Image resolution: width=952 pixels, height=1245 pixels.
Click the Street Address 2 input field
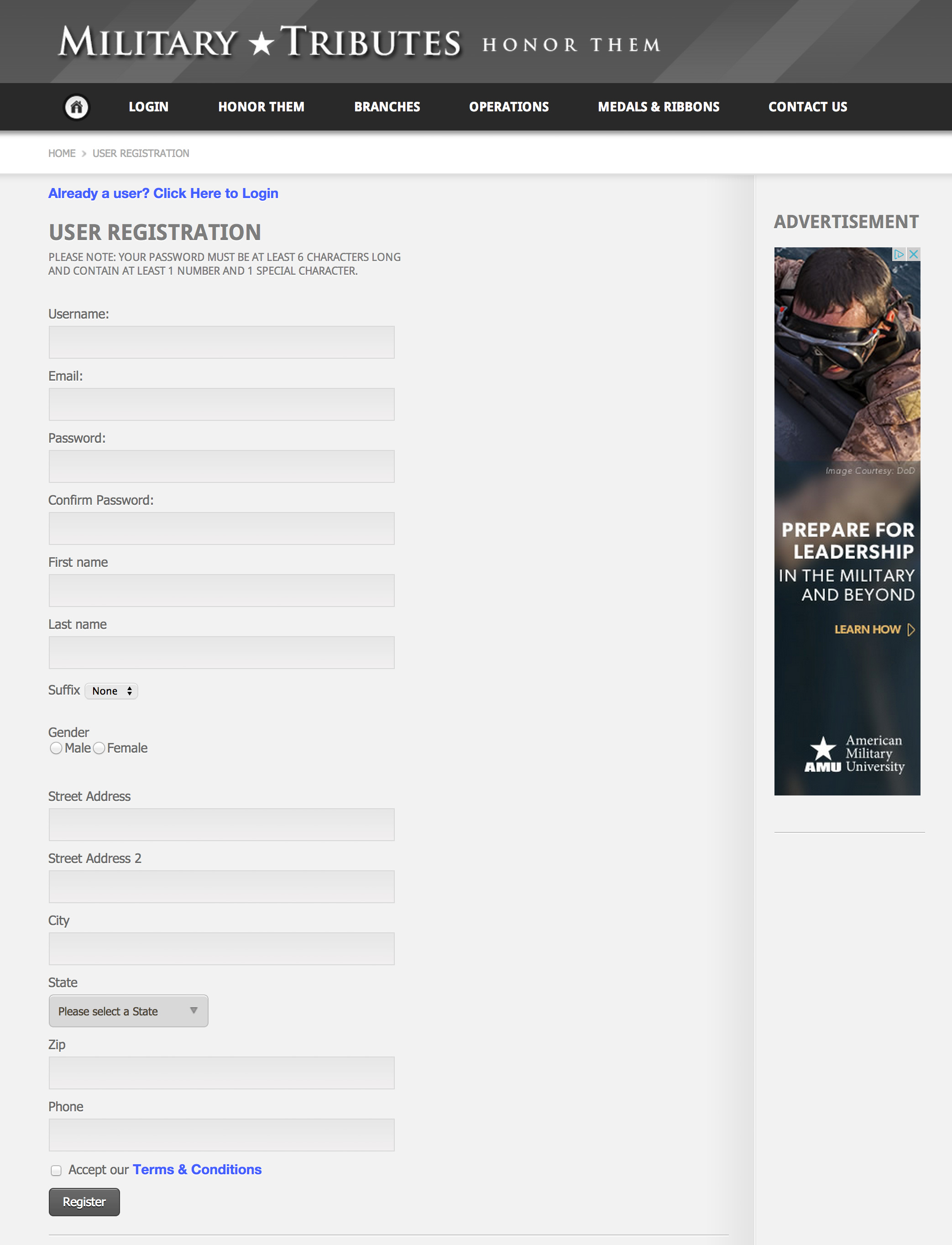pos(221,887)
